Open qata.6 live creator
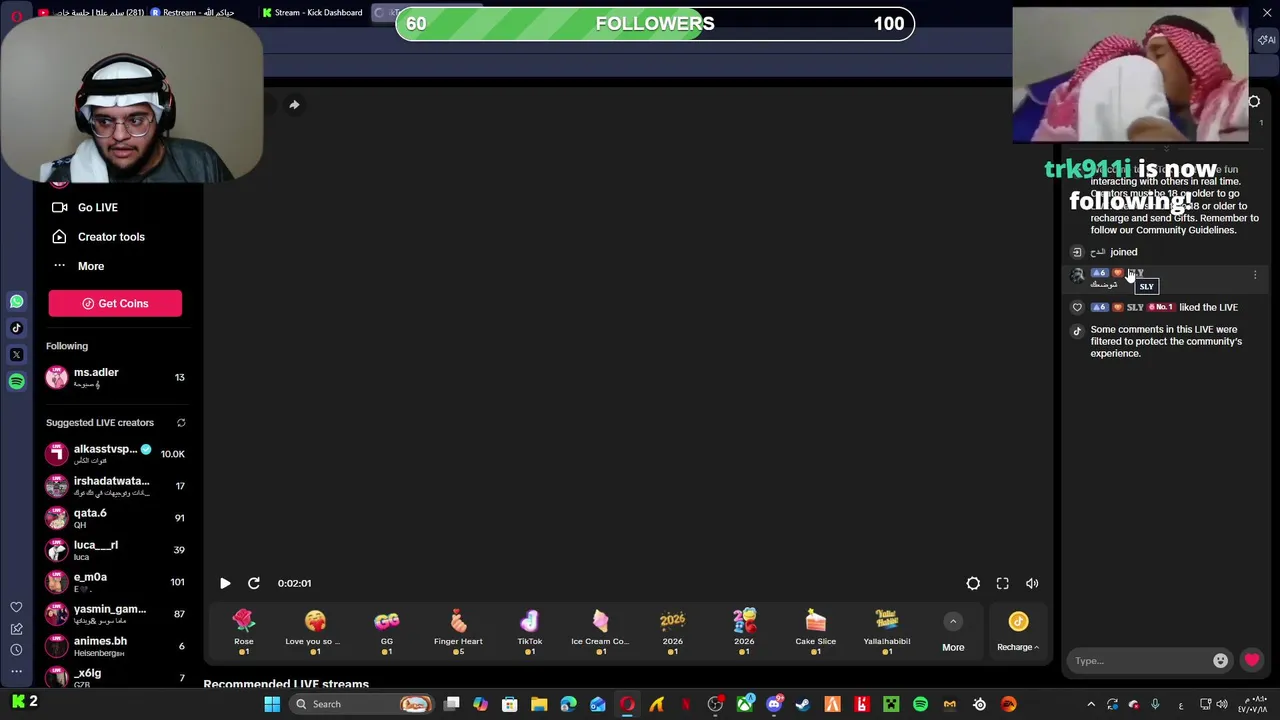 click(x=115, y=518)
